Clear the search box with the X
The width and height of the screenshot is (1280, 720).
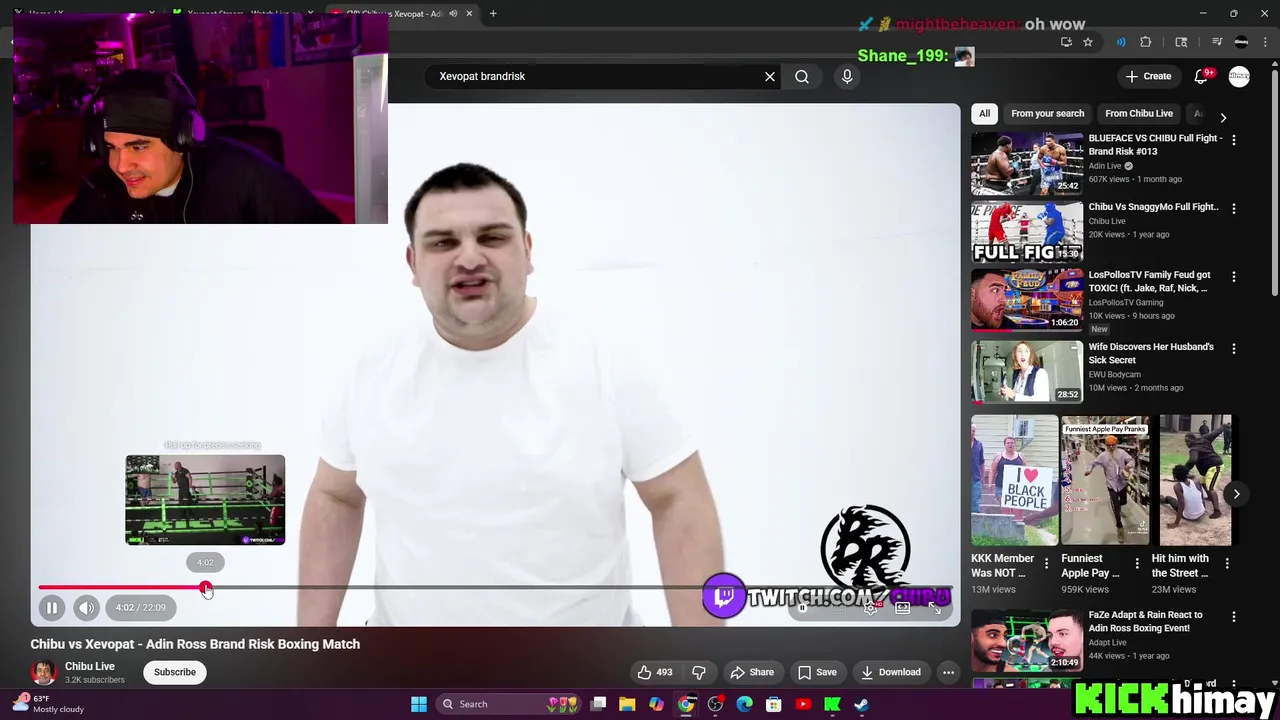coord(770,76)
